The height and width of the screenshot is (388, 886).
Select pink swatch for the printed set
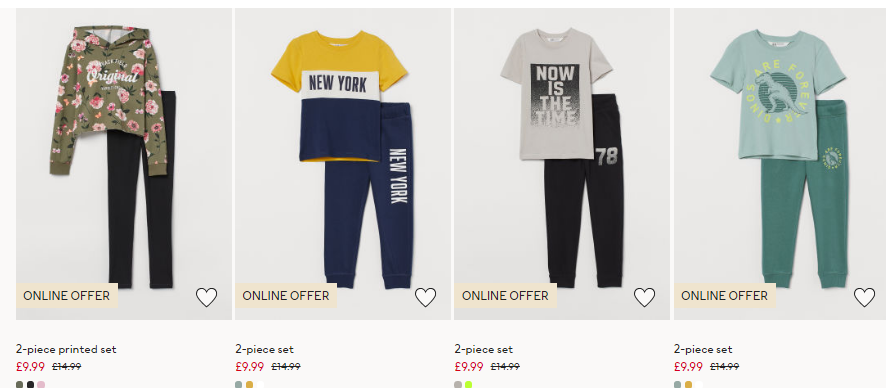pyautogui.click(x=41, y=385)
